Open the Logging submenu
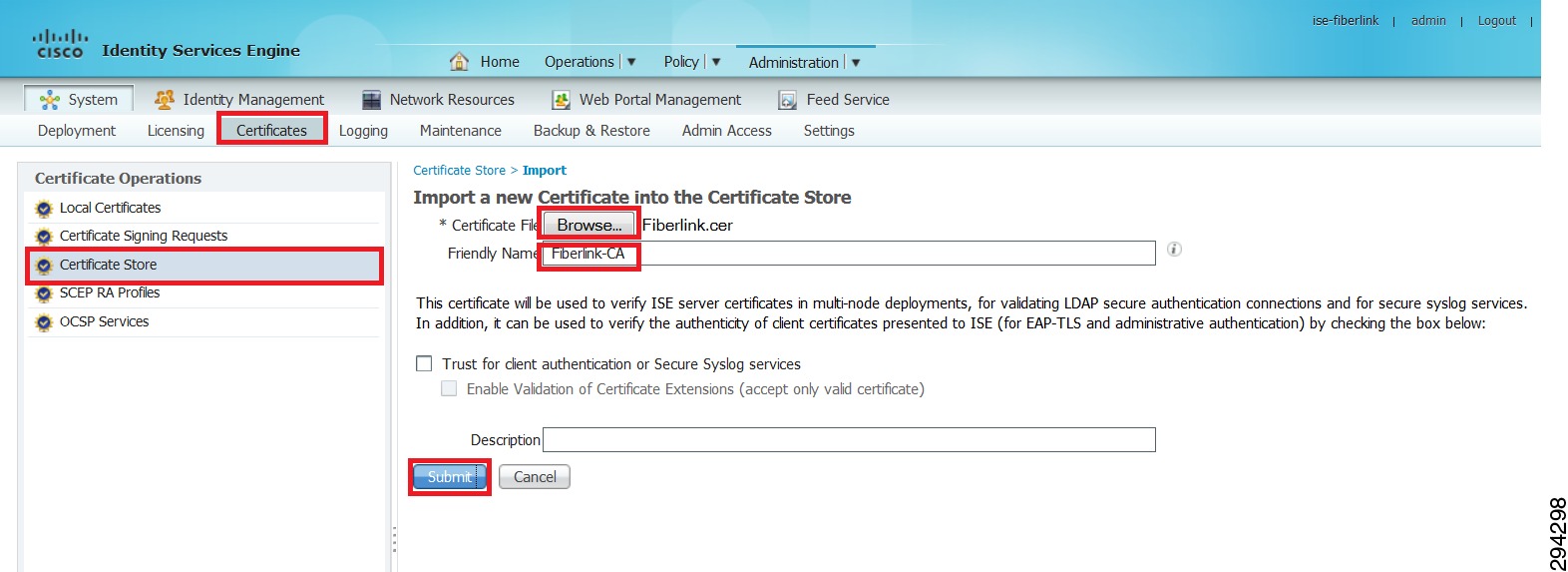 [x=363, y=130]
